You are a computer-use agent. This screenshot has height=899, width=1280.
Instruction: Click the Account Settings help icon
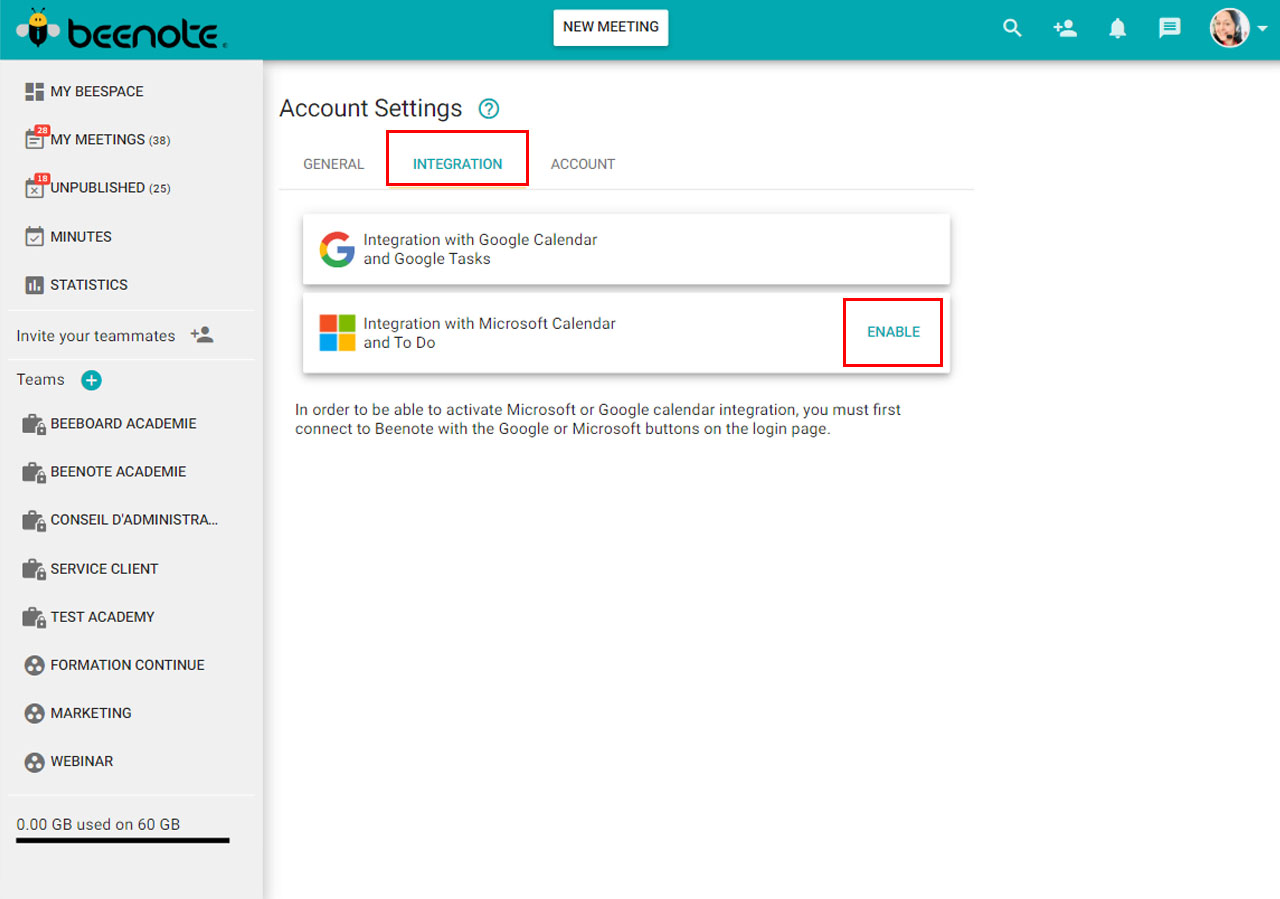click(489, 109)
